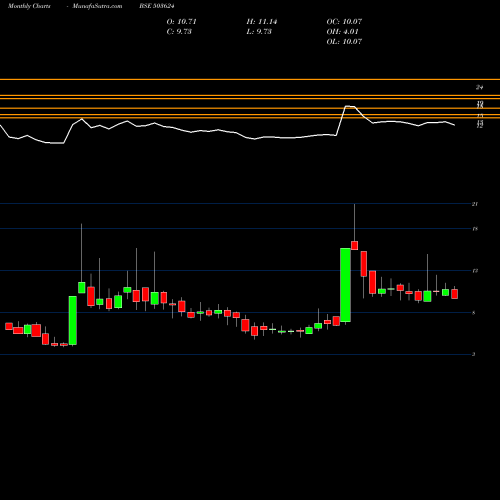Click the 'O: 10.71' open value
Image resolution: width=500 pixels, height=500 pixels.
[x=181, y=22]
